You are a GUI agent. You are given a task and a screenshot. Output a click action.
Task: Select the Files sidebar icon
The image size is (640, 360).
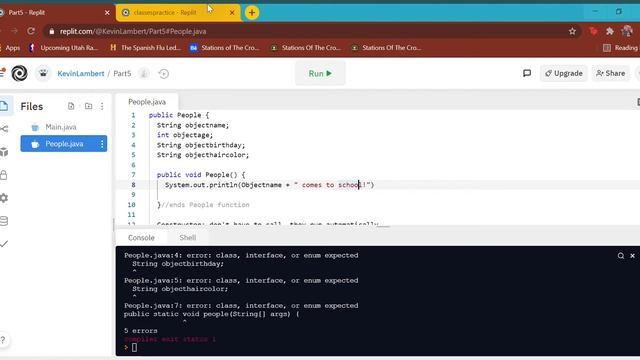(x=4, y=106)
